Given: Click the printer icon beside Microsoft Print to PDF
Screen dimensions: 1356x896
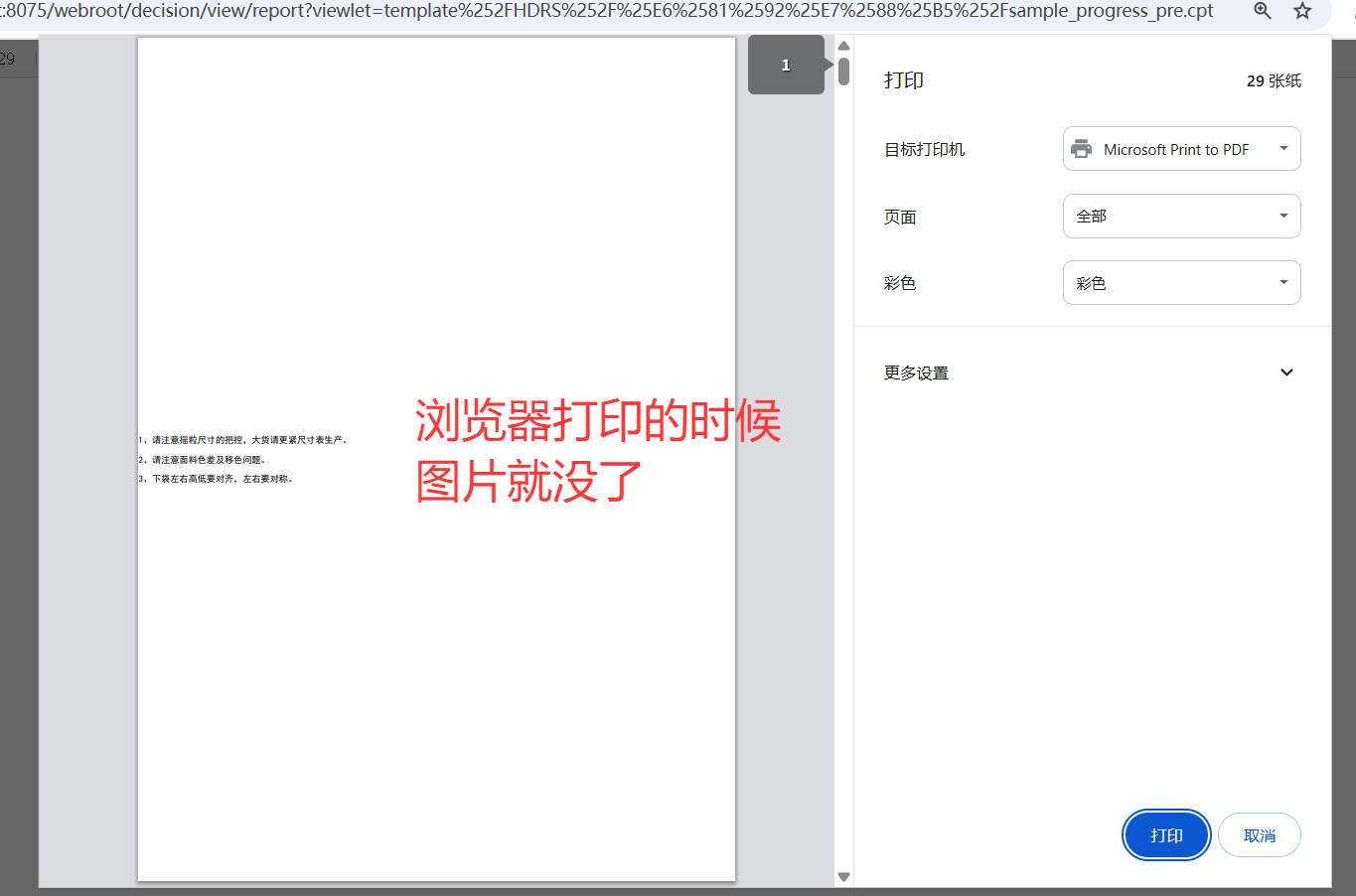Looking at the screenshot, I should click(x=1082, y=149).
